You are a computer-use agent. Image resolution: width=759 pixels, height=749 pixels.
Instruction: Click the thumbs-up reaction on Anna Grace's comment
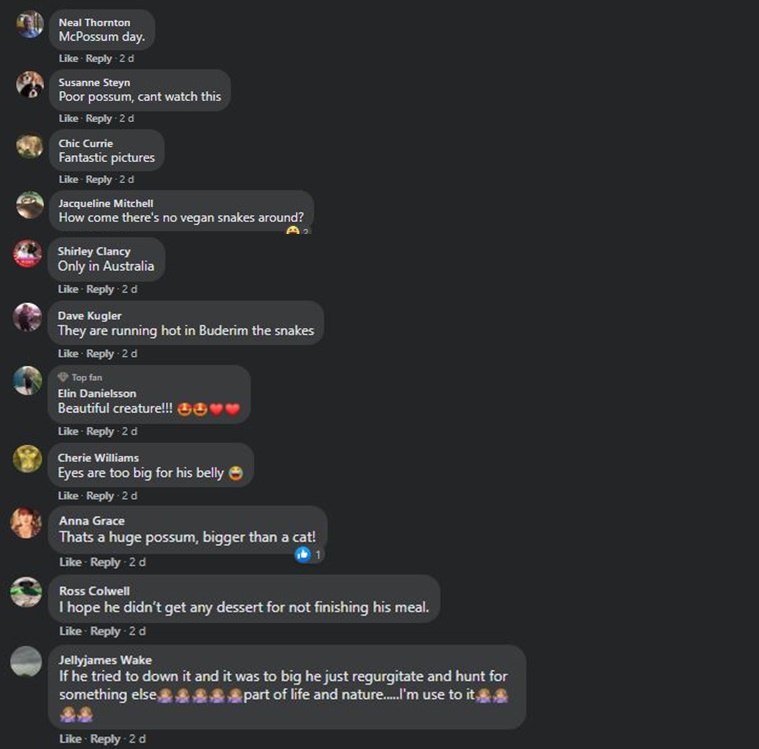[x=303, y=554]
